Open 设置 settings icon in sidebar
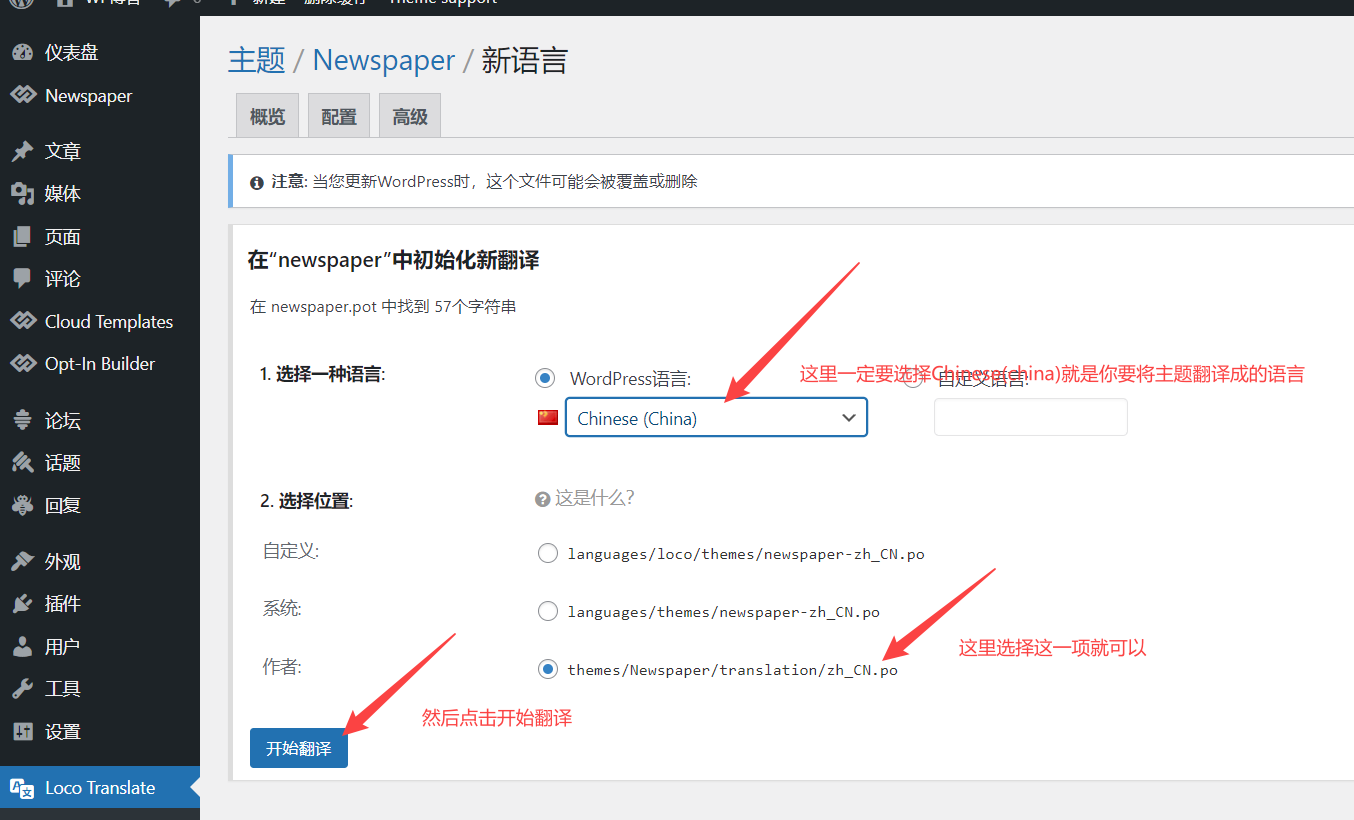The image size is (1354, 820). coord(22,732)
